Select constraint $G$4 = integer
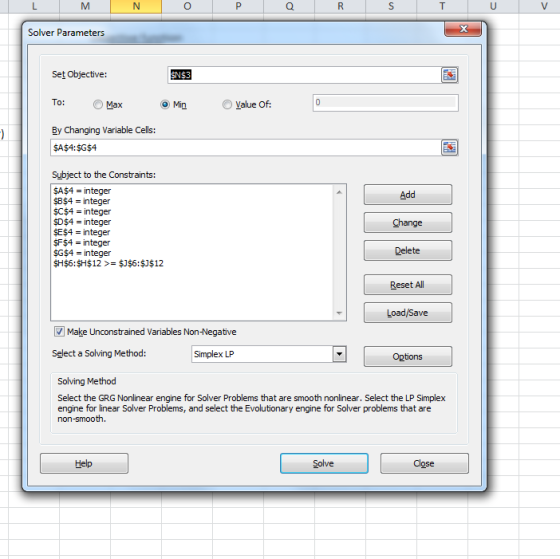 [82, 253]
